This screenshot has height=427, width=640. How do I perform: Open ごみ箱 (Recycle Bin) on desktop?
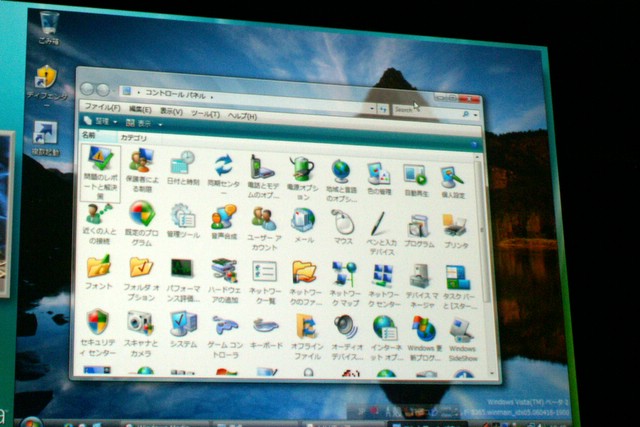49,27
